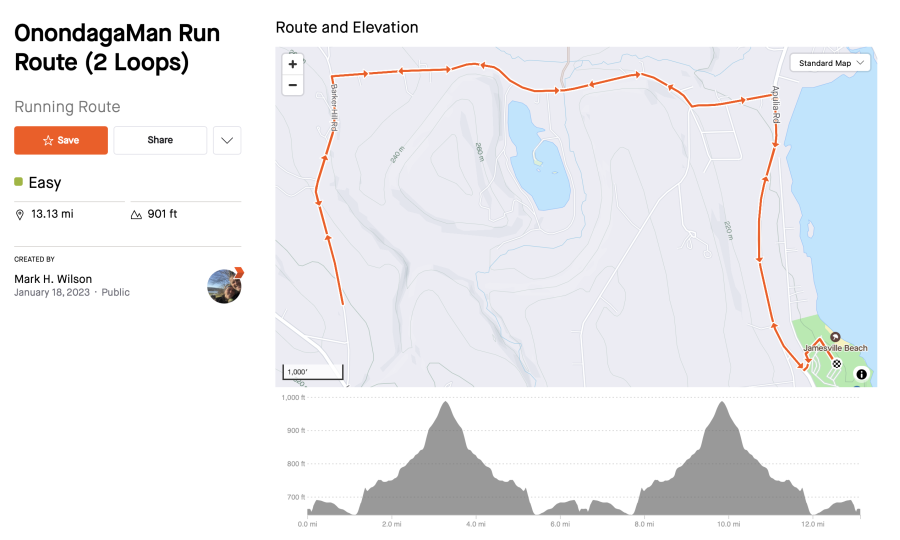Click the Jamesville Beach marker icon

tap(835, 338)
